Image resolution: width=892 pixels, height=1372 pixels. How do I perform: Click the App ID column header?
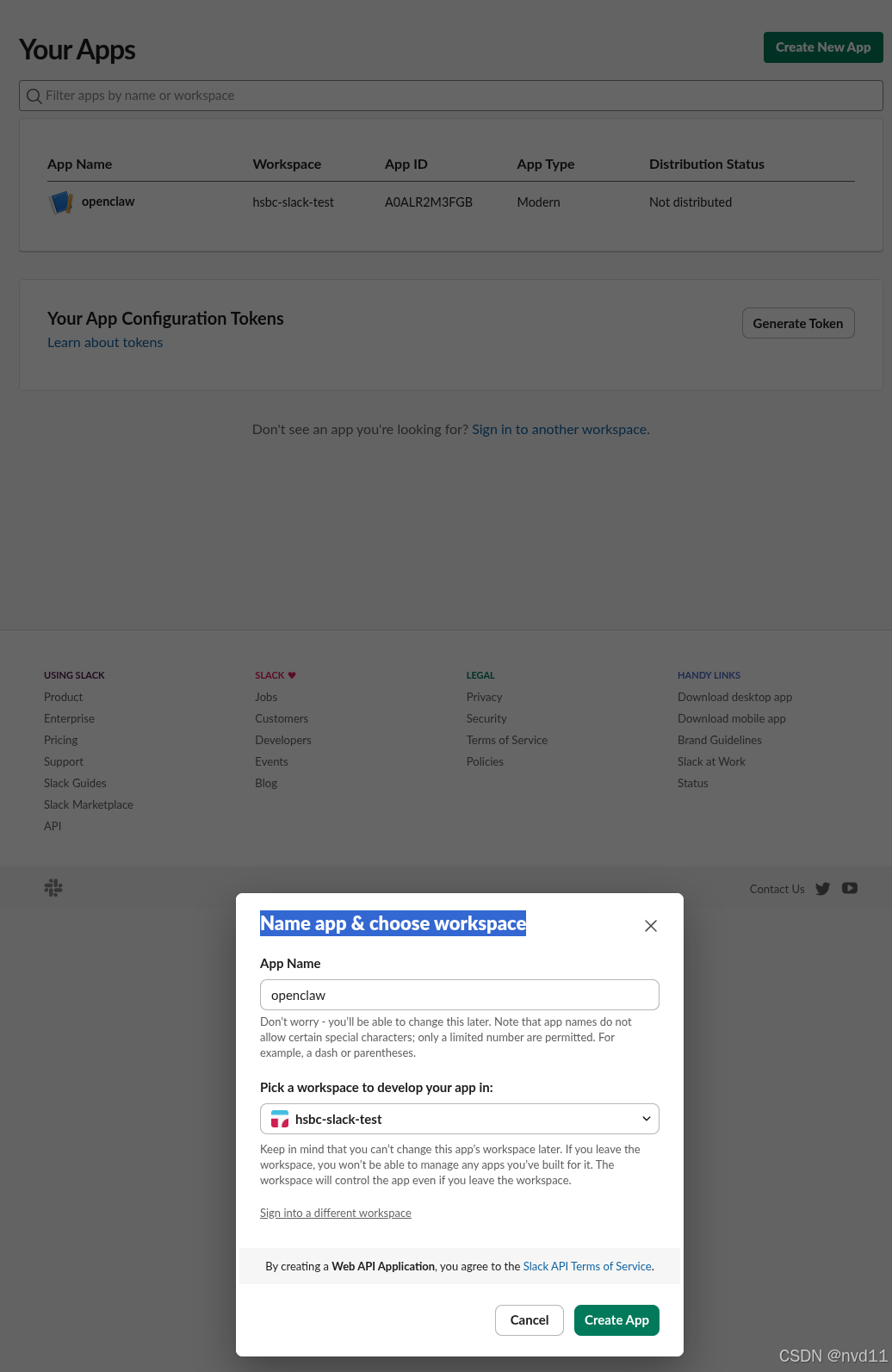(406, 165)
